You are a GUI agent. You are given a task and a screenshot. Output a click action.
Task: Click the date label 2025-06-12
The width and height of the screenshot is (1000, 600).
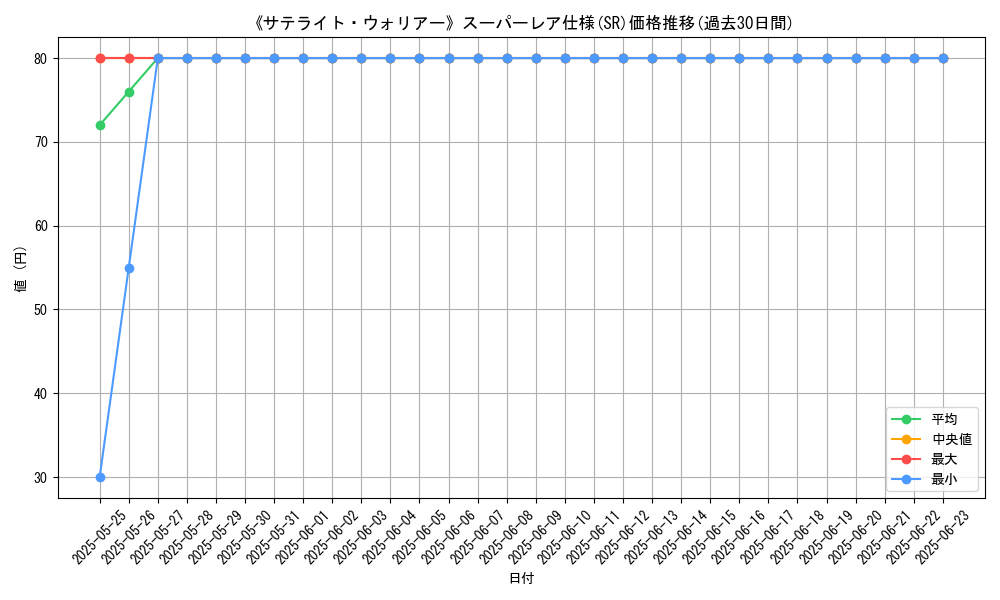[x=622, y=538]
